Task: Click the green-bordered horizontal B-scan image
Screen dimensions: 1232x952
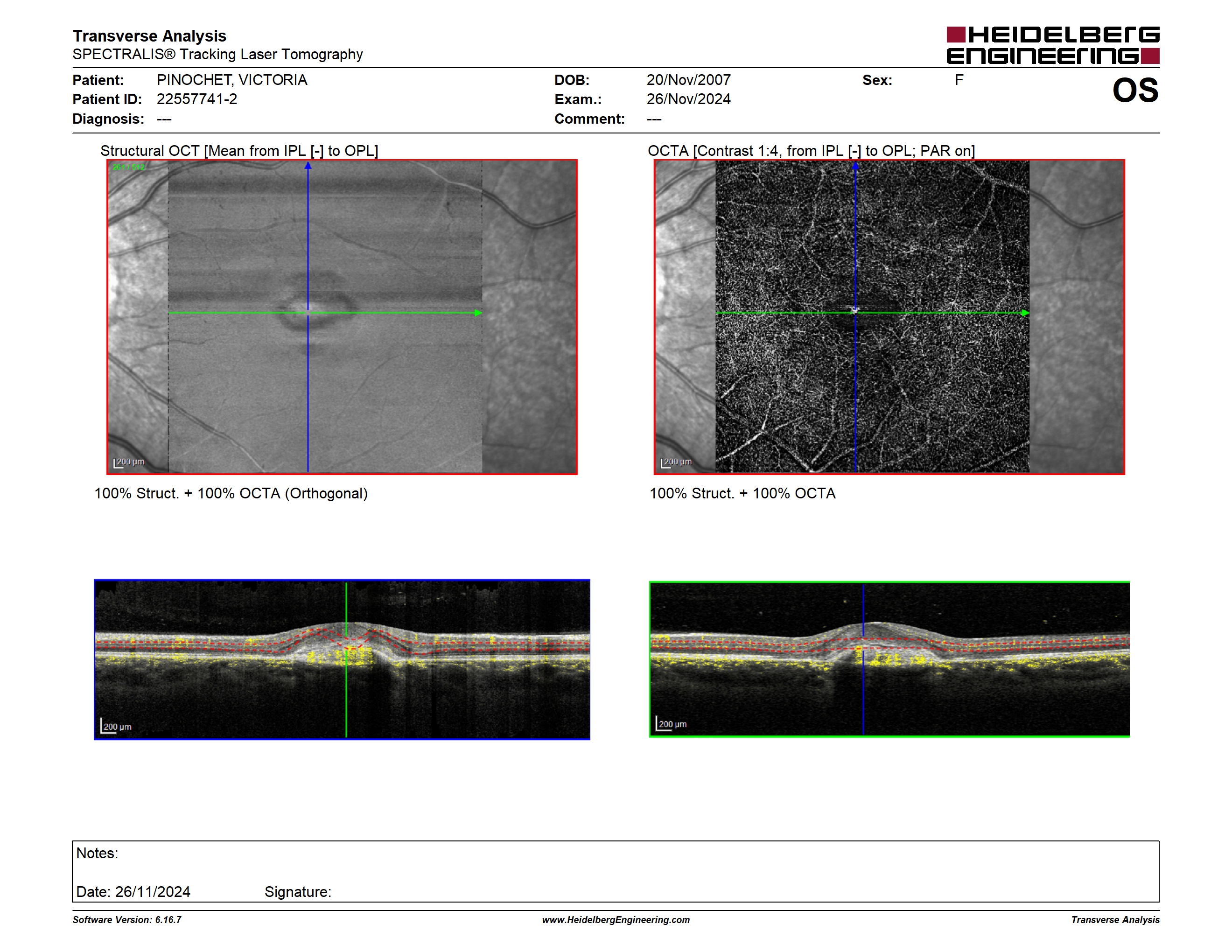Action: click(889, 659)
